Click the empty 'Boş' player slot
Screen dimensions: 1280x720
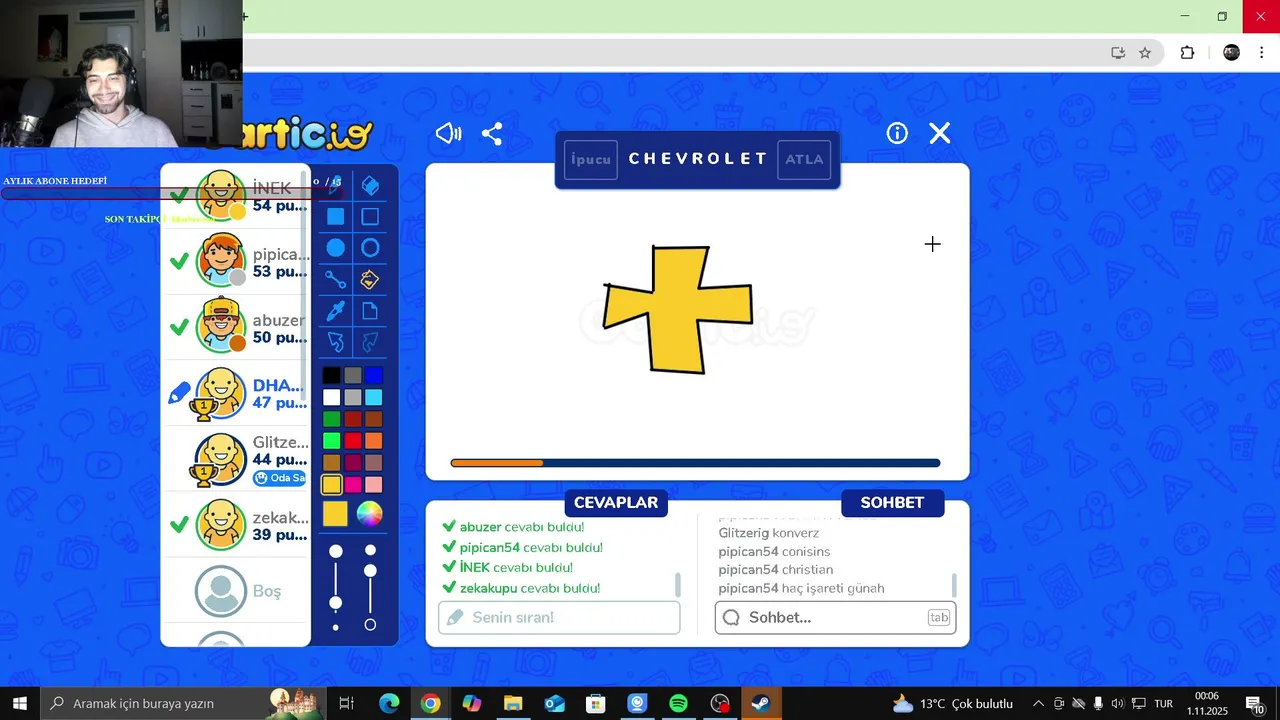pyautogui.click(x=236, y=591)
